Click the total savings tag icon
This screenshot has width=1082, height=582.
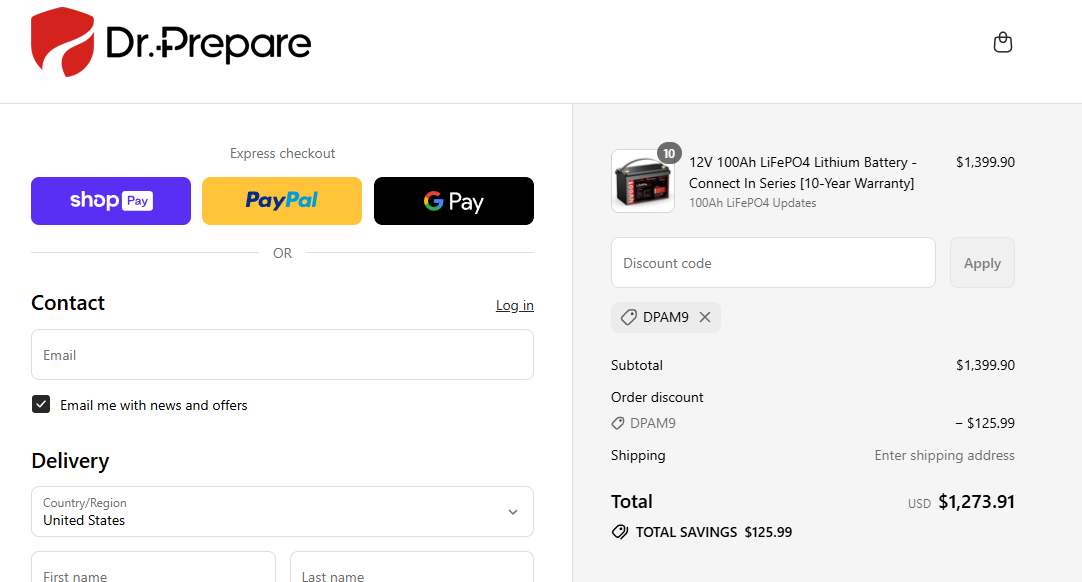coord(620,532)
